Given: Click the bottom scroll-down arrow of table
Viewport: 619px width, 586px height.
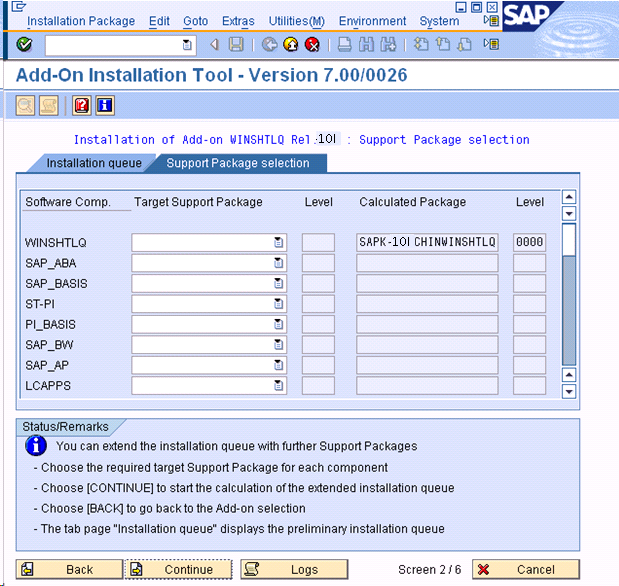Looking at the screenshot, I should (569, 392).
